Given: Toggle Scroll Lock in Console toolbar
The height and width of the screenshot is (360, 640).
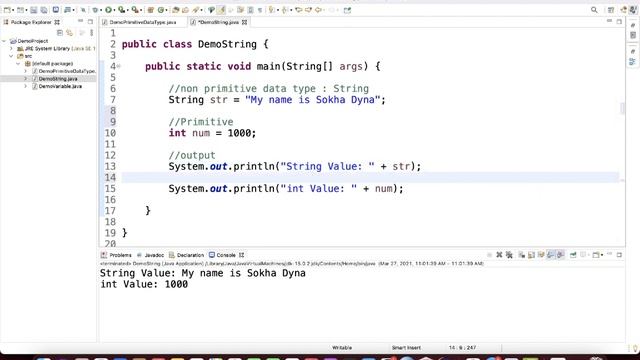Looking at the screenshot, I should tap(531, 255).
